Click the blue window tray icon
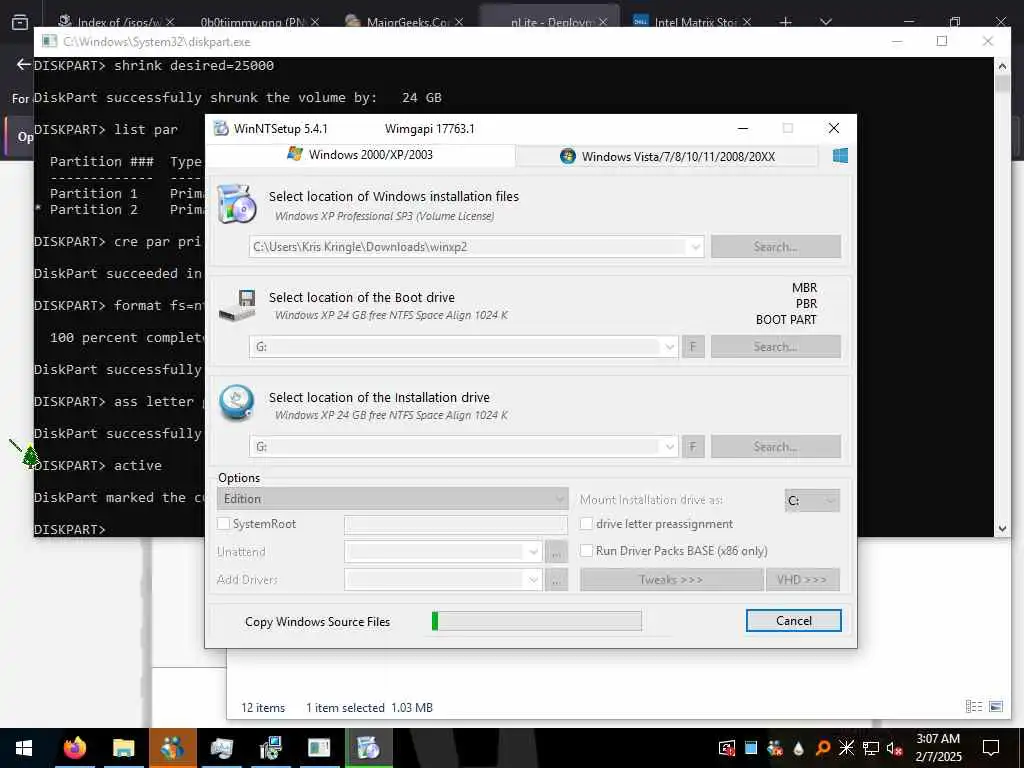 click(751, 748)
